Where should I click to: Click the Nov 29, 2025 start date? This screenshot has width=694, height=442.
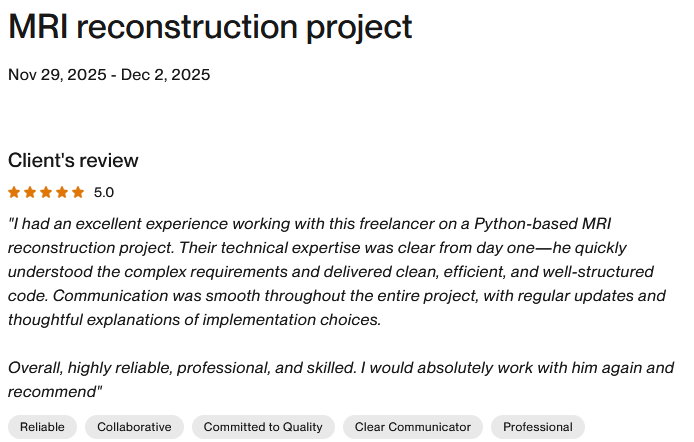[x=57, y=75]
